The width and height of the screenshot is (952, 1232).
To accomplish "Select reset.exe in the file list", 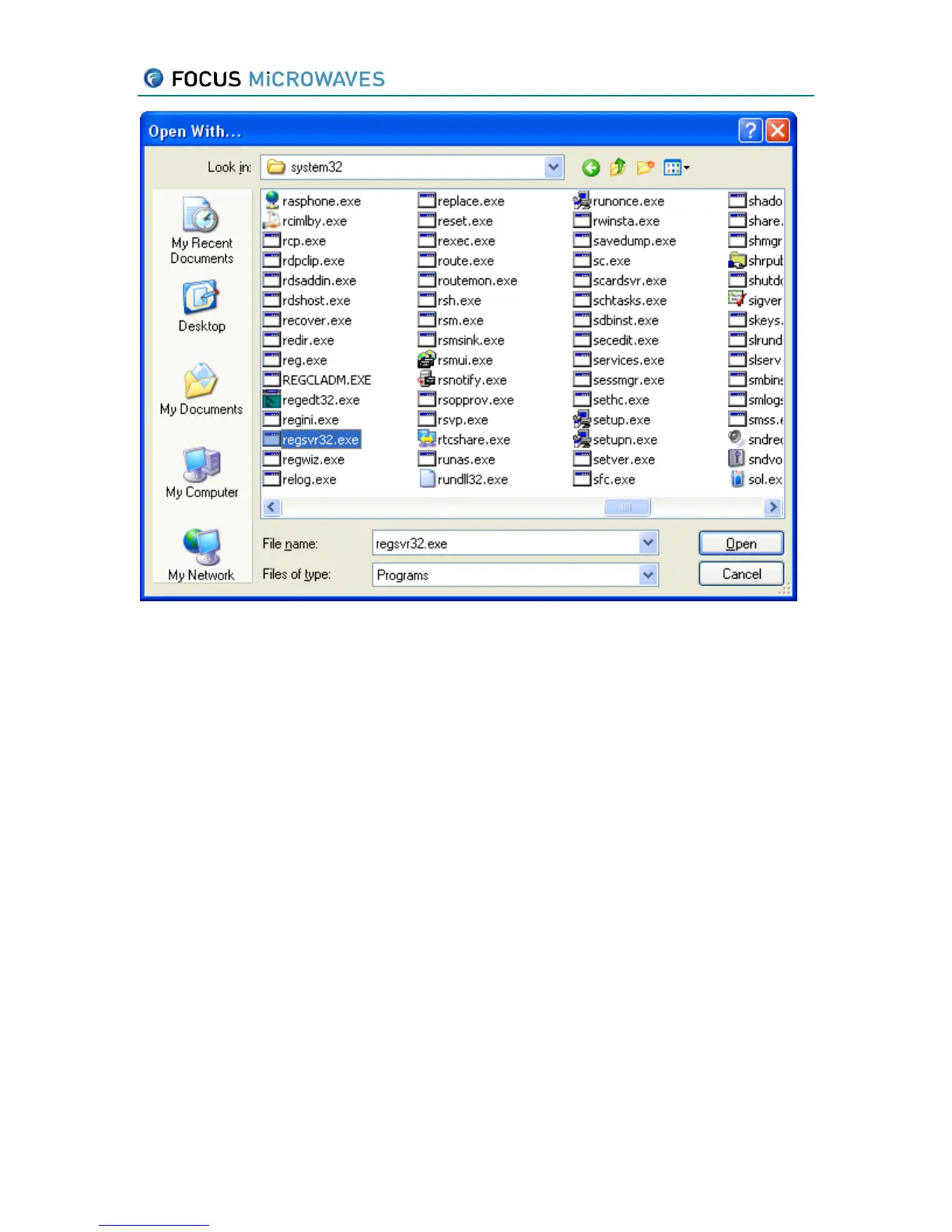I will (456, 221).
